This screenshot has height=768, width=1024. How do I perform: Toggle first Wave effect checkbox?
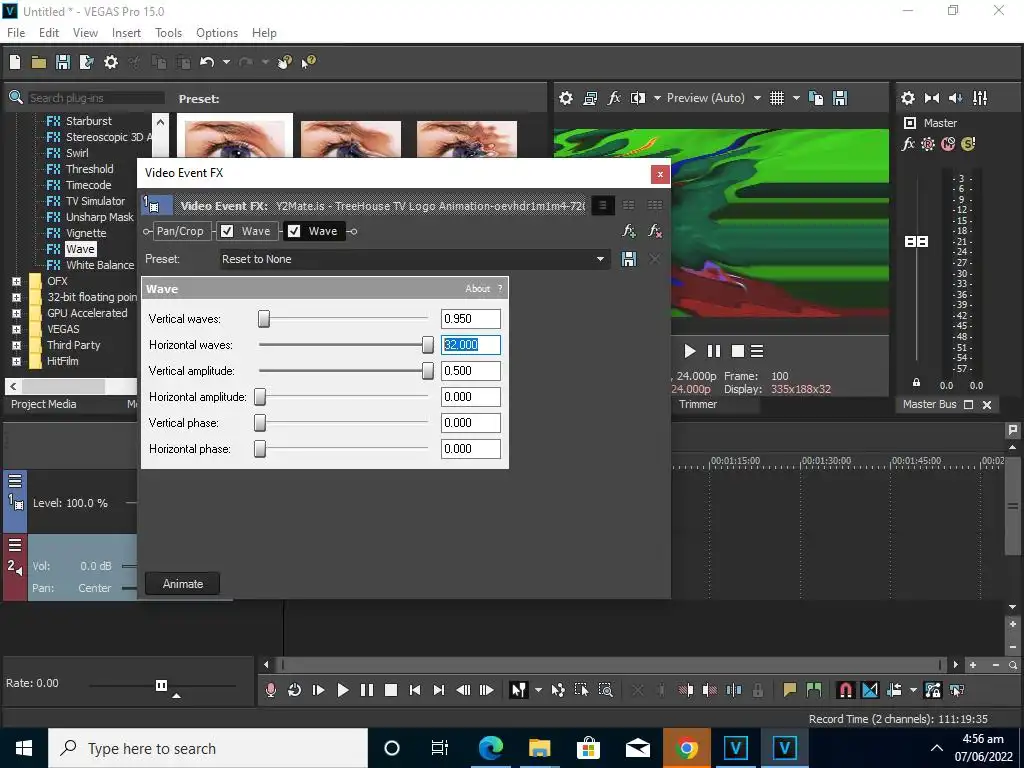227,231
